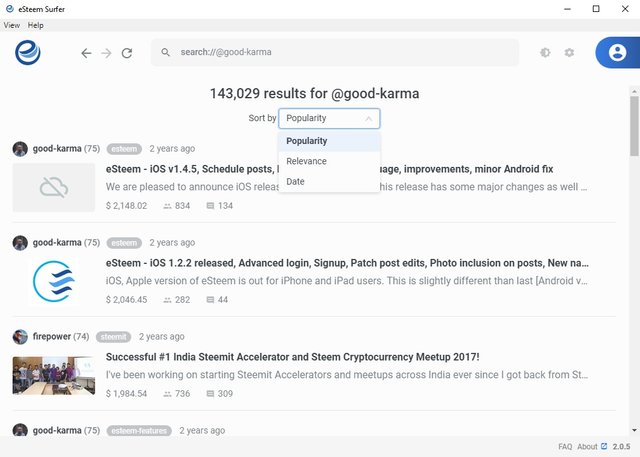Image resolution: width=640 pixels, height=457 pixels.
Task: Open firepower's author profile
Action: point(50,337)
